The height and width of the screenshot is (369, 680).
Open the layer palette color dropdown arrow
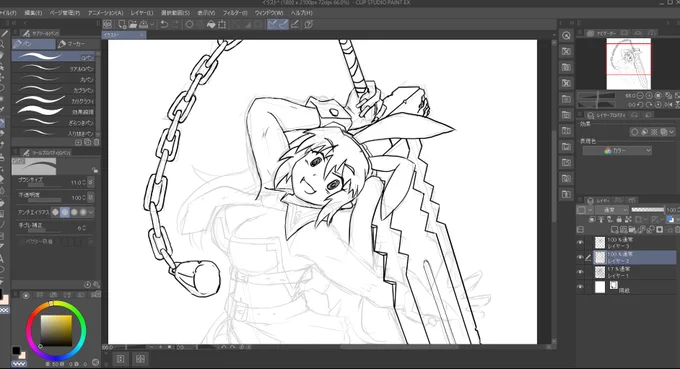(x=590, y=210)
